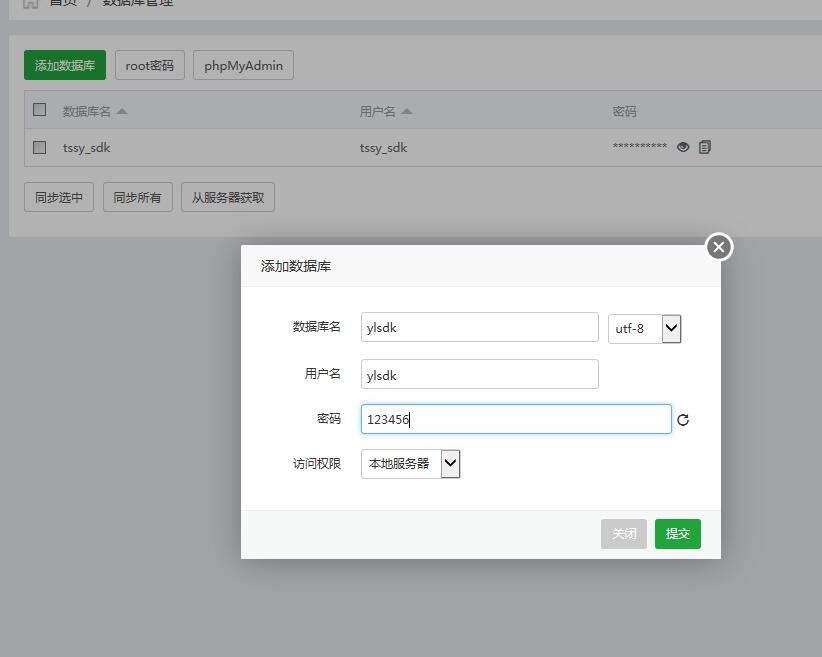Click into the 密码 field containing 123456
This screenshot has height=657, width=822.
(x=515, y=419)
